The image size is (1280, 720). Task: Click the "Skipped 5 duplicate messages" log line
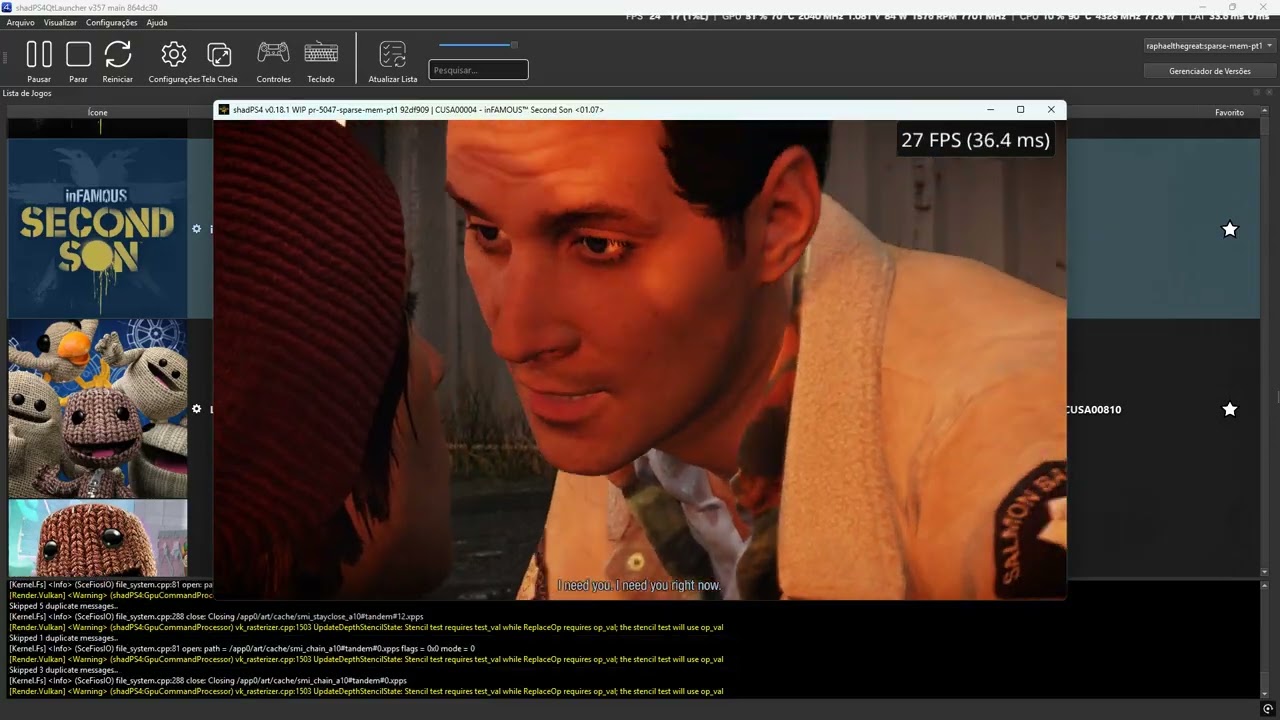(x=63, y=606)
